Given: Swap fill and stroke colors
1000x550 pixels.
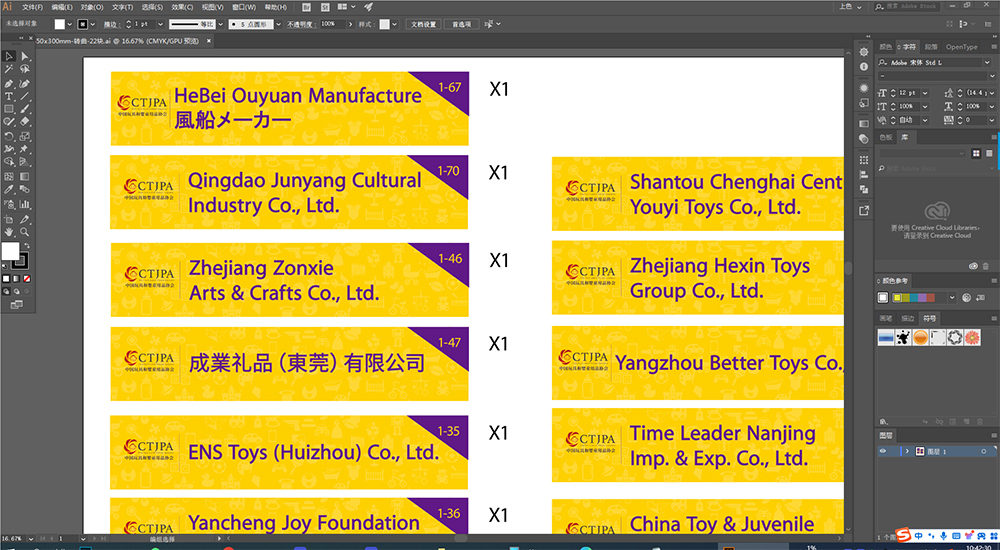Looking at the screenshot, I should point(26,246).
